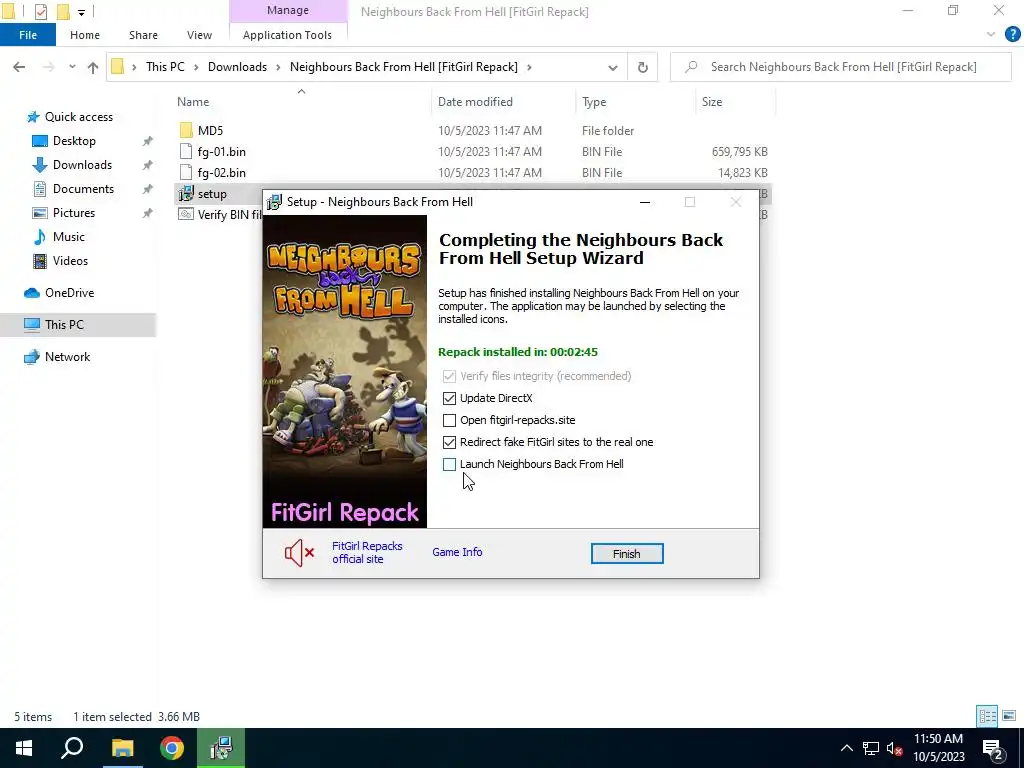Screen dimensions: 1024x768
Task: Show hidden system tray icons
Action: click(846, 748)
